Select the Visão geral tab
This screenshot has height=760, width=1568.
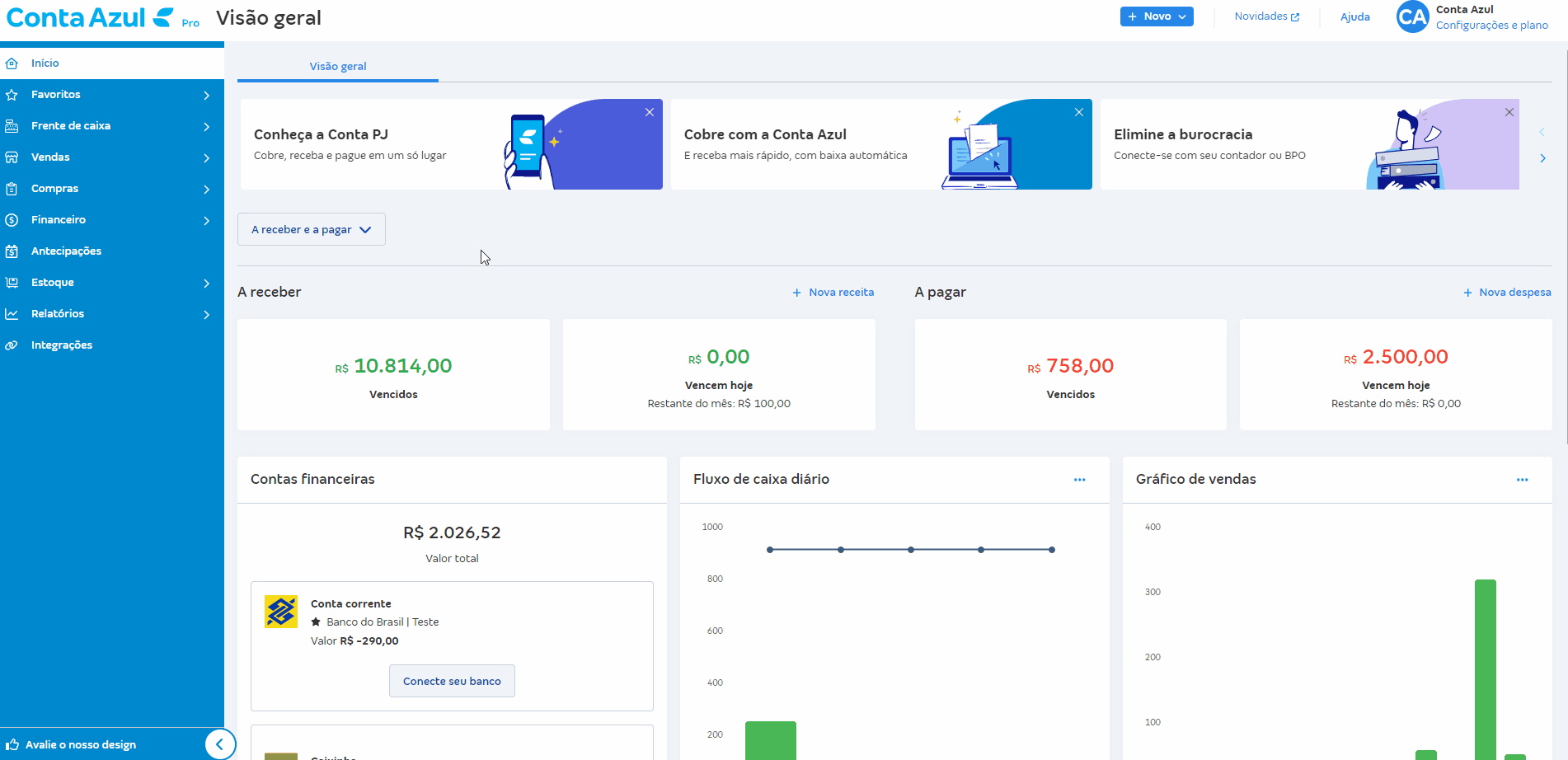[338, 67]
